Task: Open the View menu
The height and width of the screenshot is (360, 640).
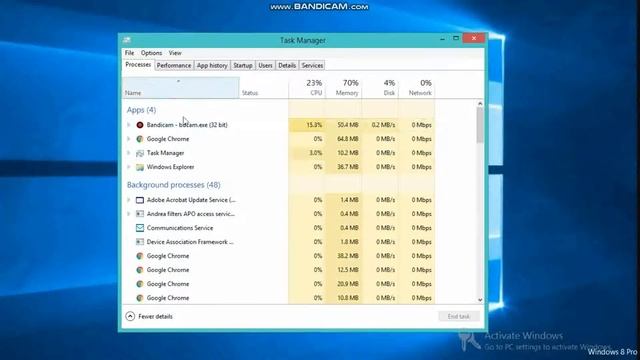Action: 175,53
